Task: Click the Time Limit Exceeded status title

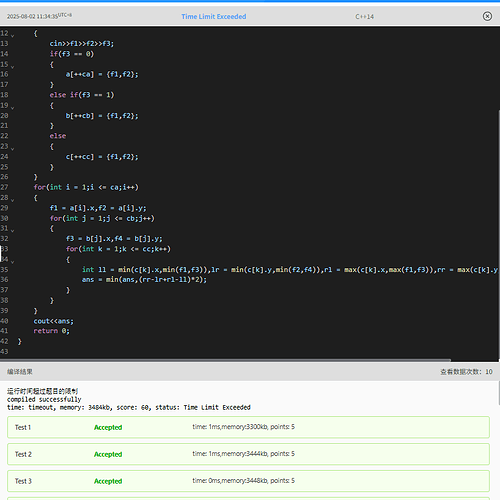Action: click(214, 16)
